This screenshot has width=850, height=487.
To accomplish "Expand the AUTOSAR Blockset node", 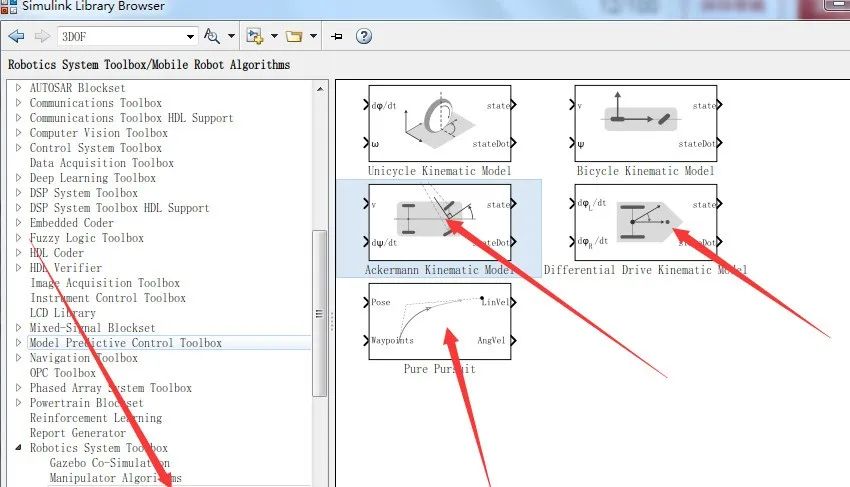I will coord(19,88).
